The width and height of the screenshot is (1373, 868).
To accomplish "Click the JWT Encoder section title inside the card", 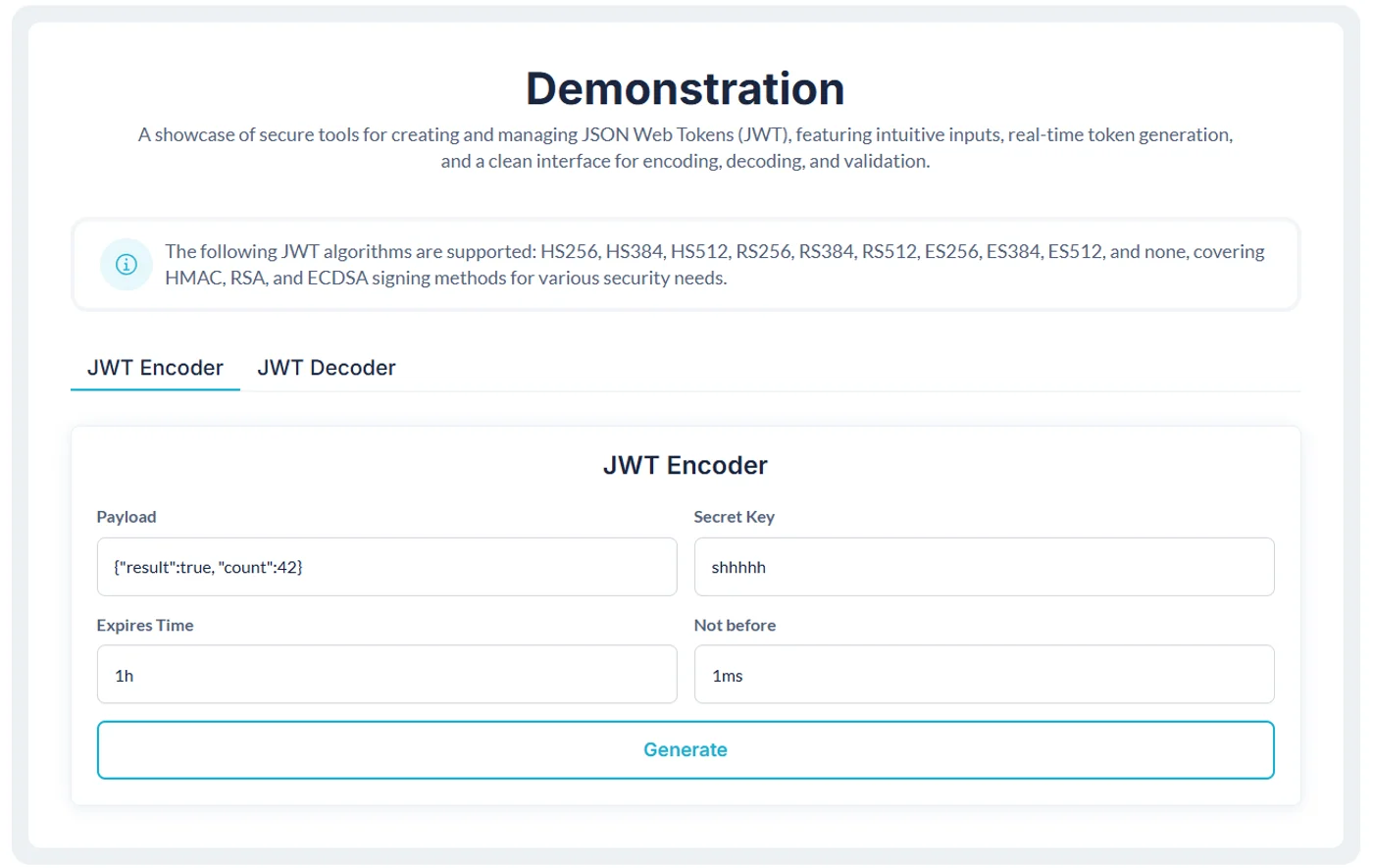I will 686,465.
